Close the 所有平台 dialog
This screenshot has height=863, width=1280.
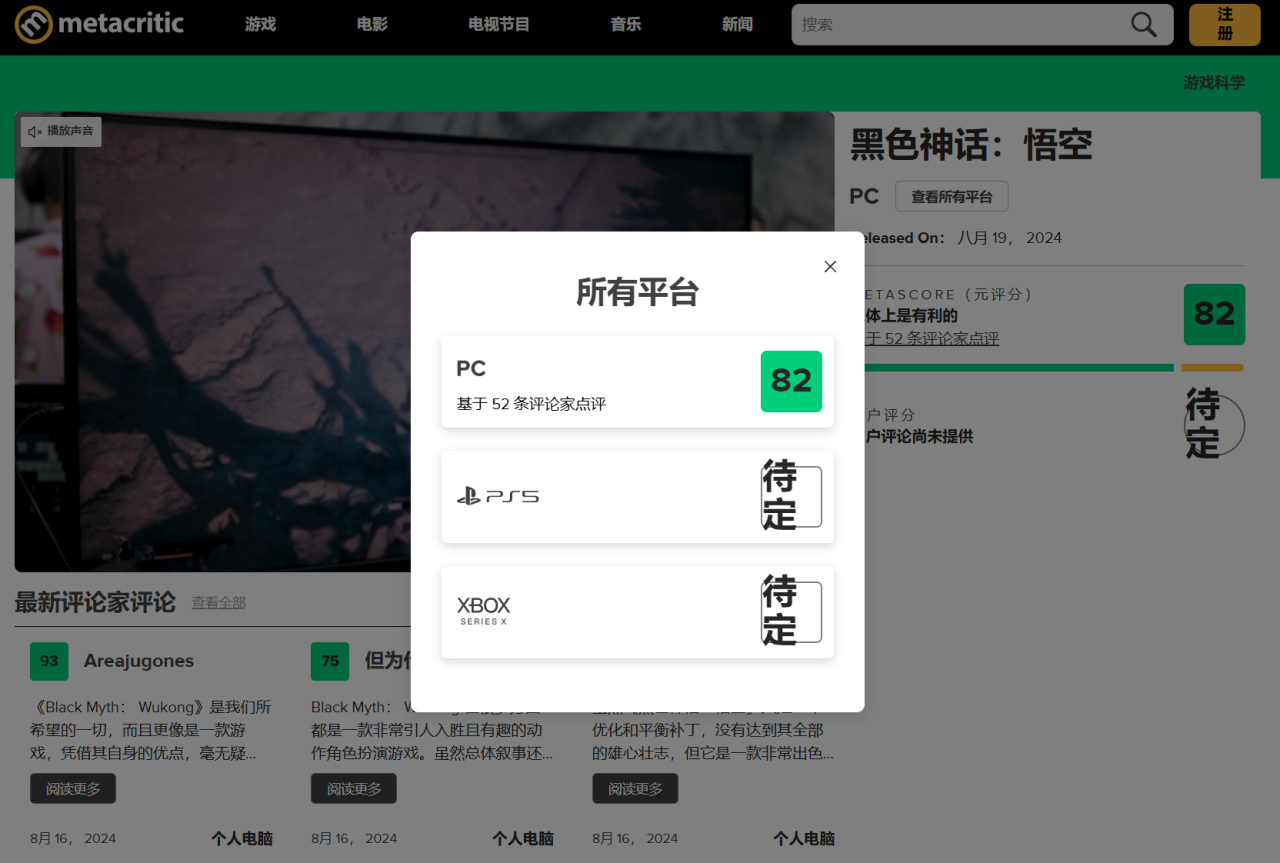(x=830, y=266)
